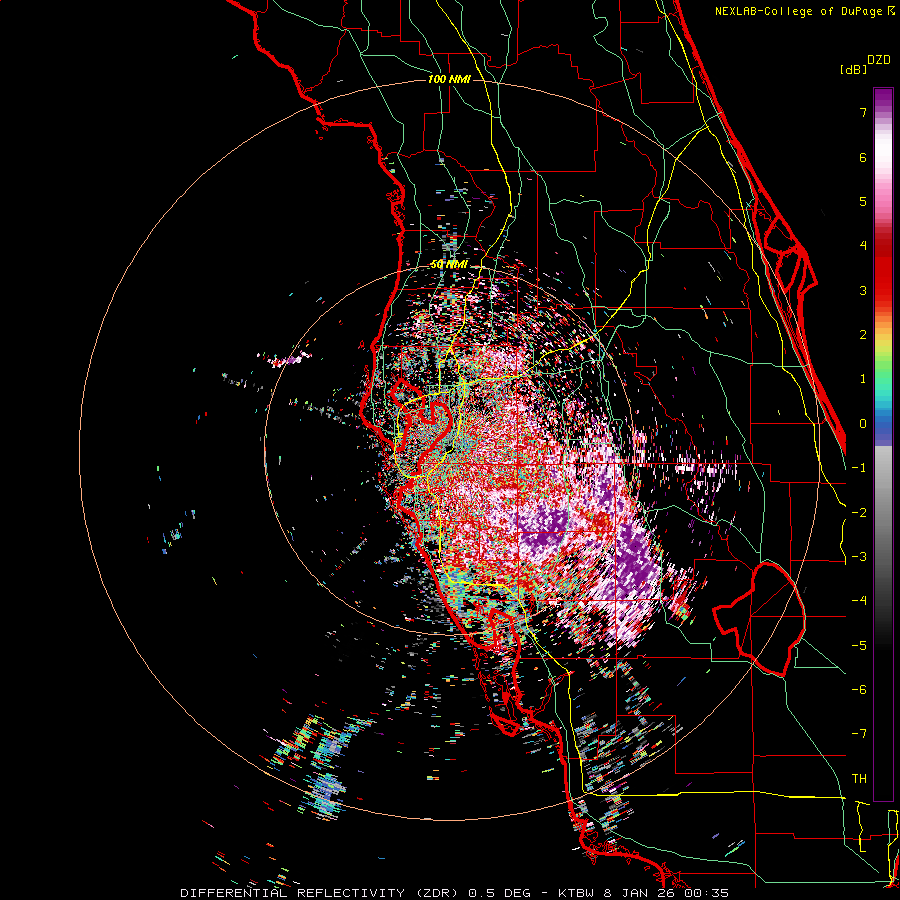Click the 2 value on the color scale
Image resolution: width=900 pixels, height=900 pixels.
click(x=863, y=335)
